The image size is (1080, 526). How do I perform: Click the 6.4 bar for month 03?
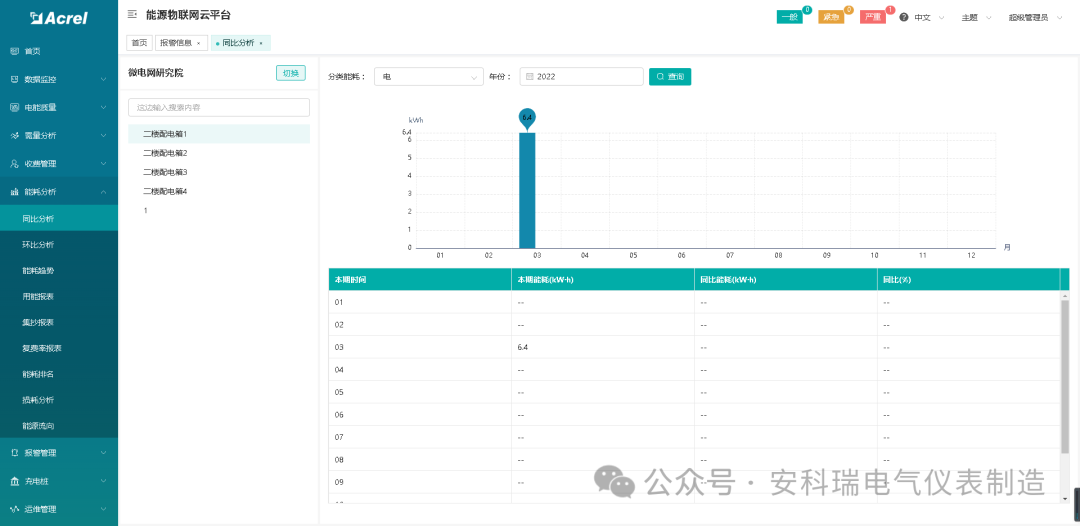pyautogui.click(x=527, y=190)
